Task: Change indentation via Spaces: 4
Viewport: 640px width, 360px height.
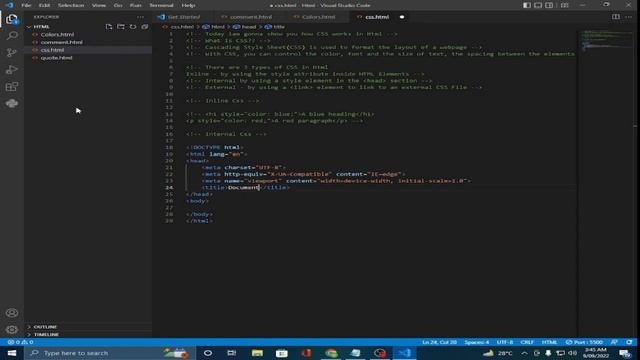Action: click(476, 342)
